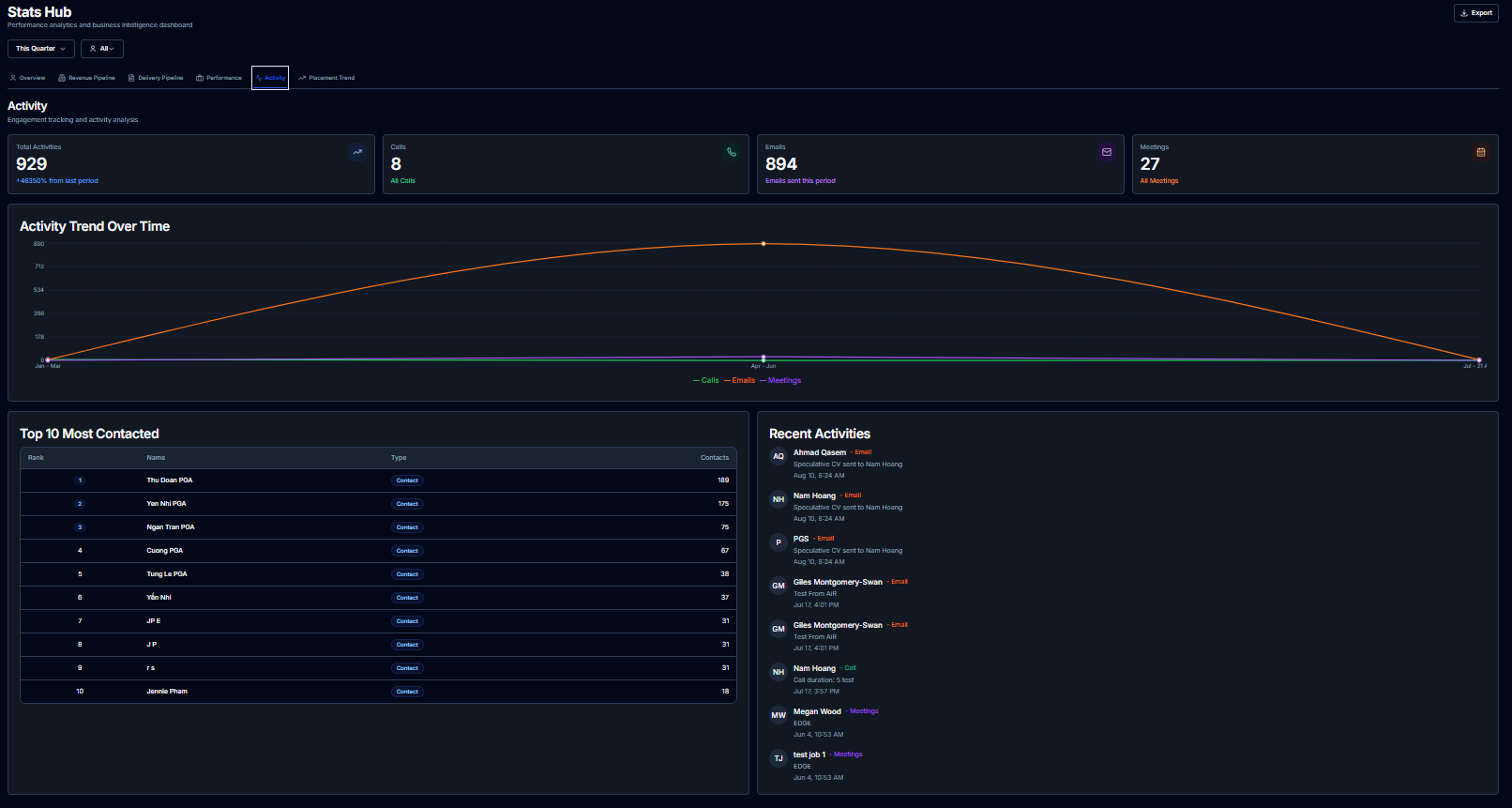Click the TJ avatar for test job 1

click(x=779, y=758)
